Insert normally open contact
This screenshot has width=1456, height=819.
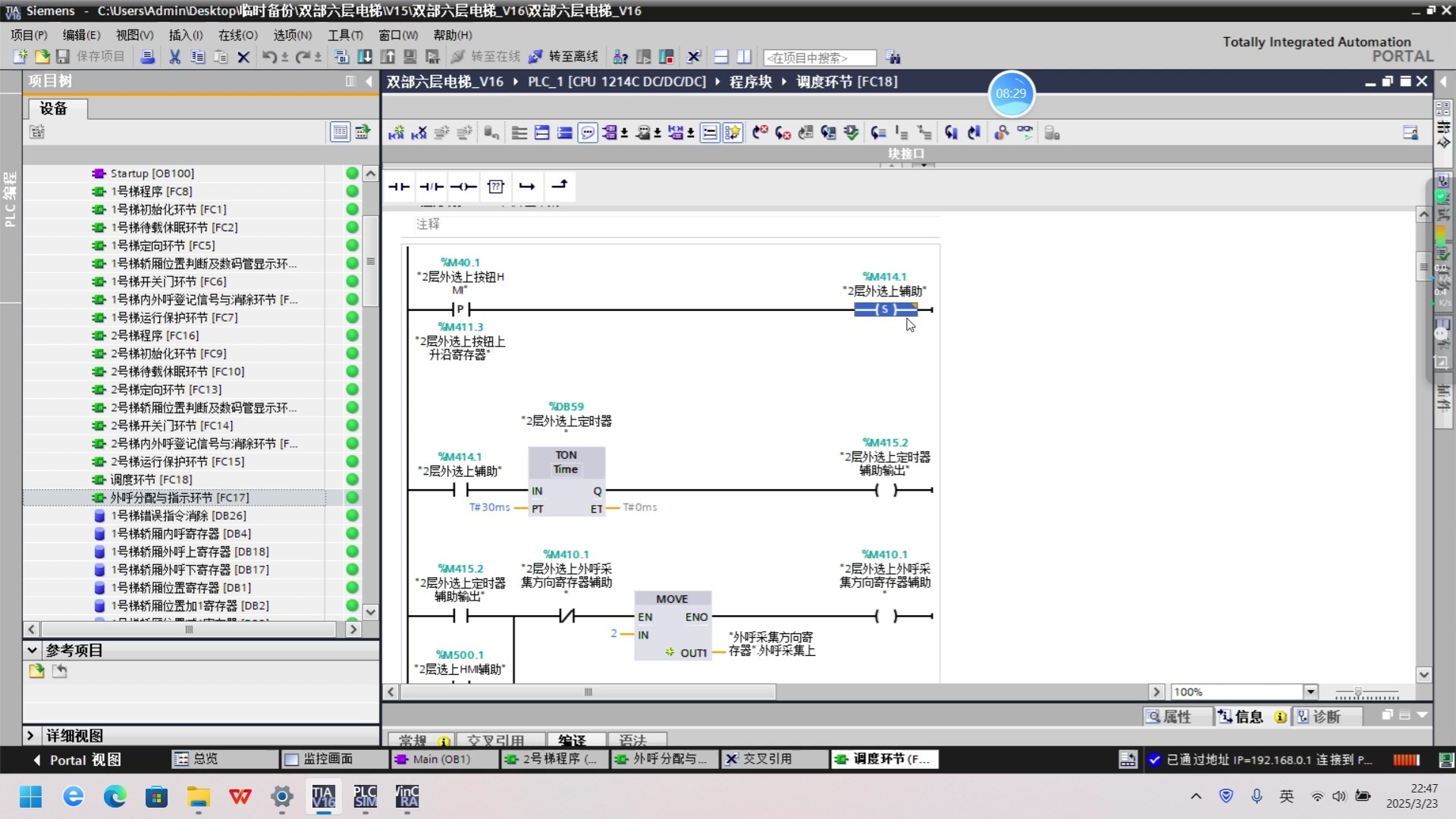pos(399,187)
